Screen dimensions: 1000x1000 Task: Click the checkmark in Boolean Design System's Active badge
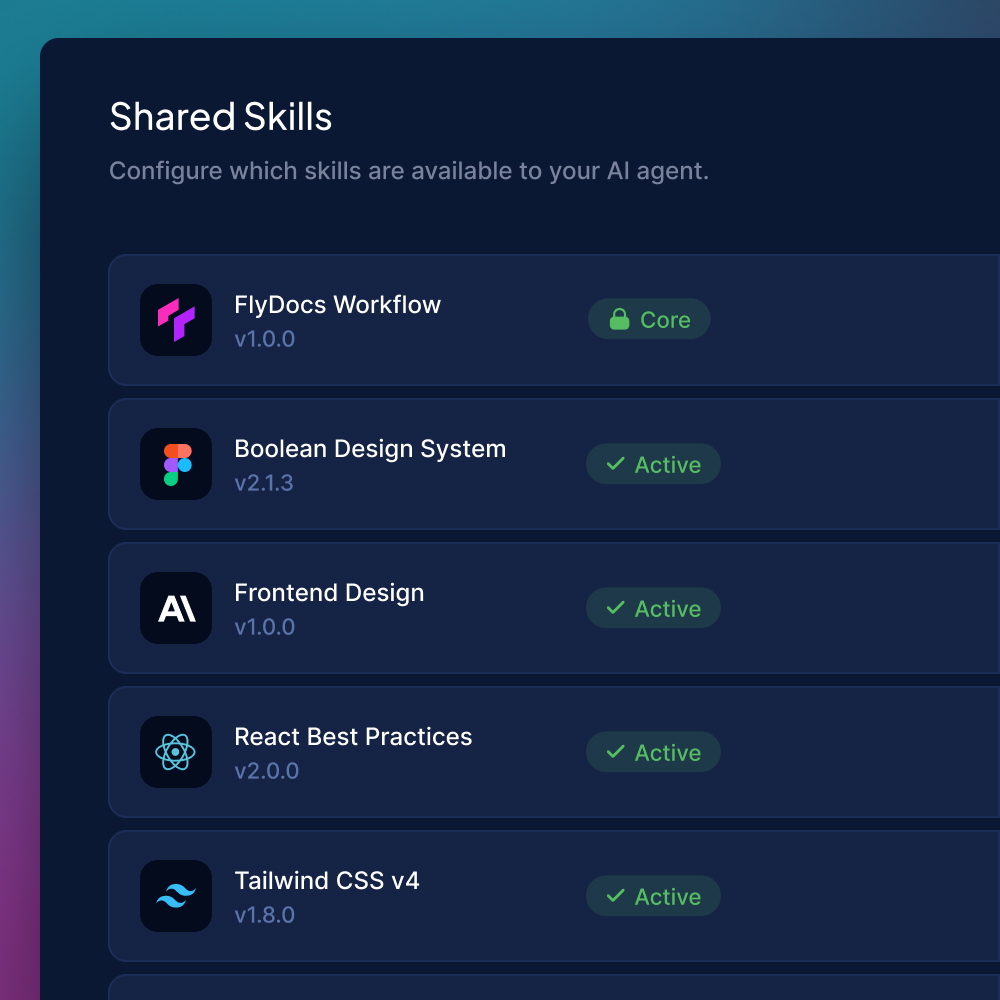(615, 464)
